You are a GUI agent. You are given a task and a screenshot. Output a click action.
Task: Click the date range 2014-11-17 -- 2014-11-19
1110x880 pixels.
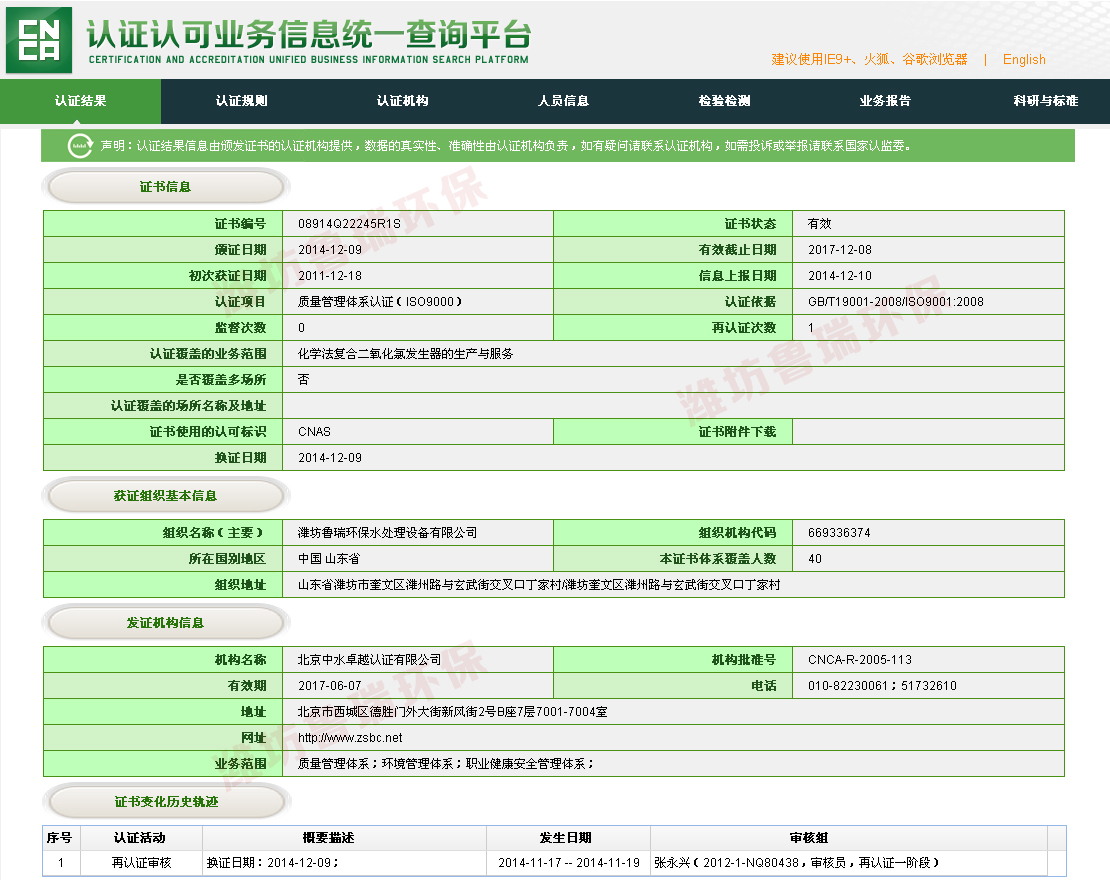(x=568, y=863)
